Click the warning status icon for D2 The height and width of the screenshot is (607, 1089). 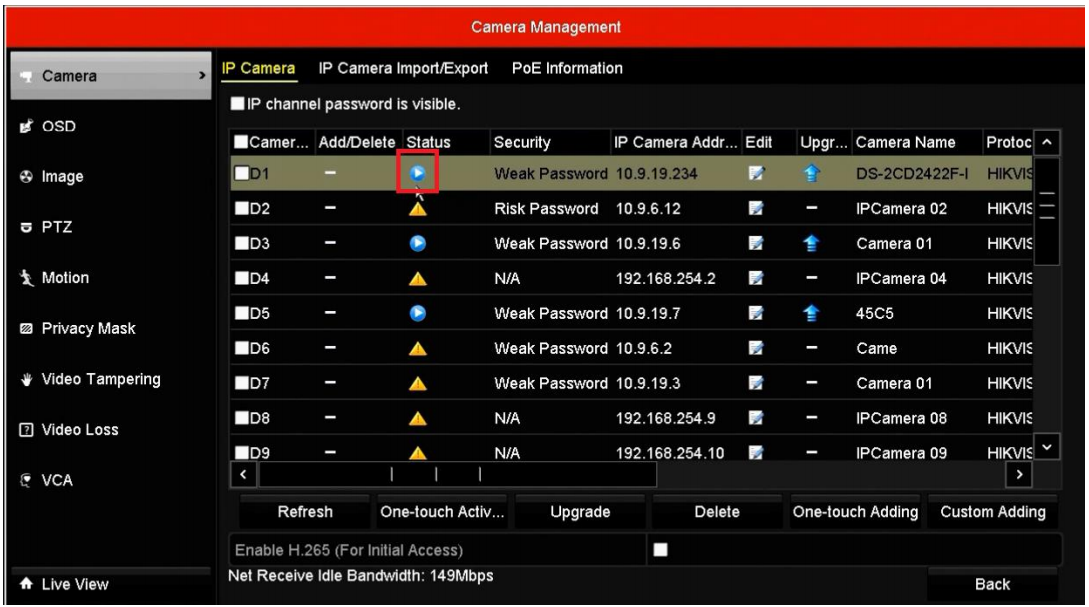click(418, 210)
